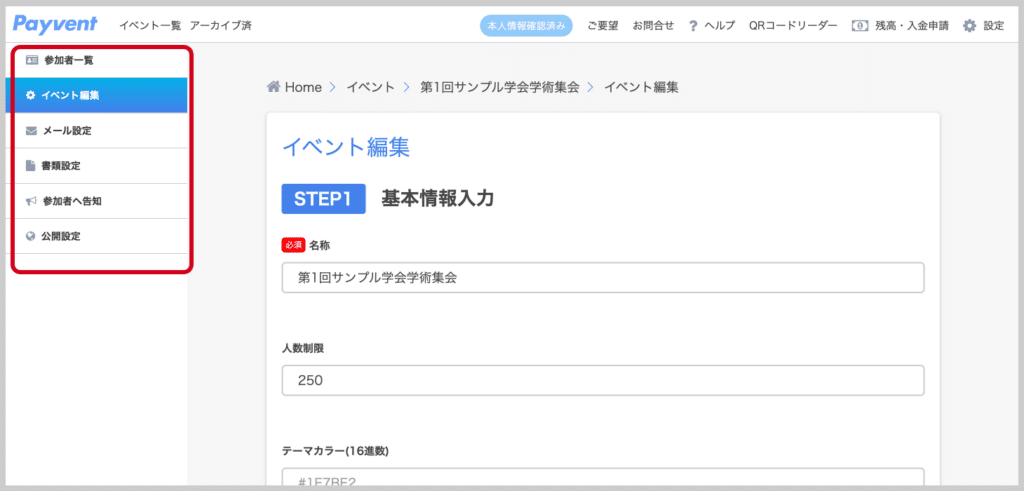This screenshot has width=1024, height=491.
Task: Click the document icon for 書類設定
Action: pos(31,166)
